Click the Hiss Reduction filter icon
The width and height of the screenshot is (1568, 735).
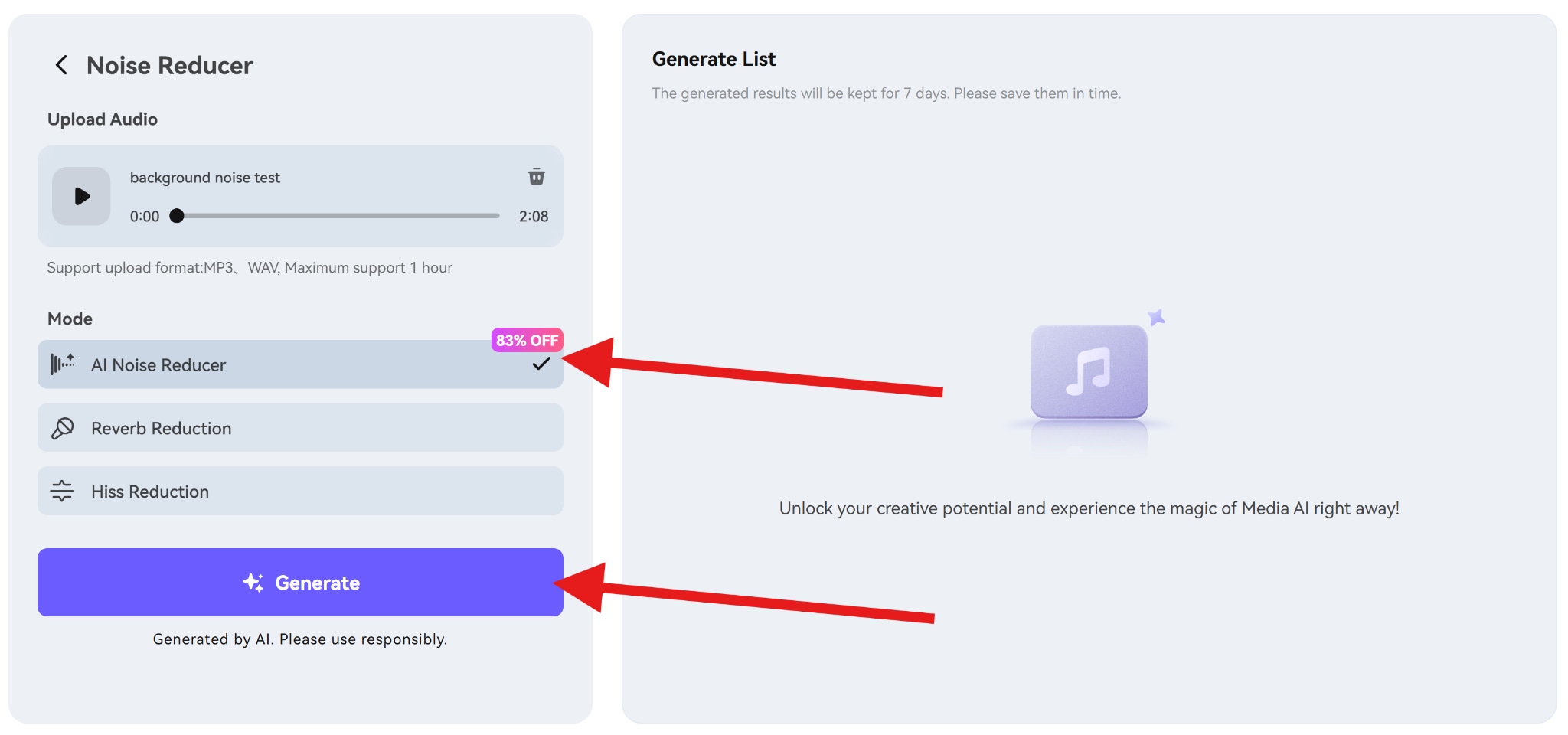click(63, 491)
